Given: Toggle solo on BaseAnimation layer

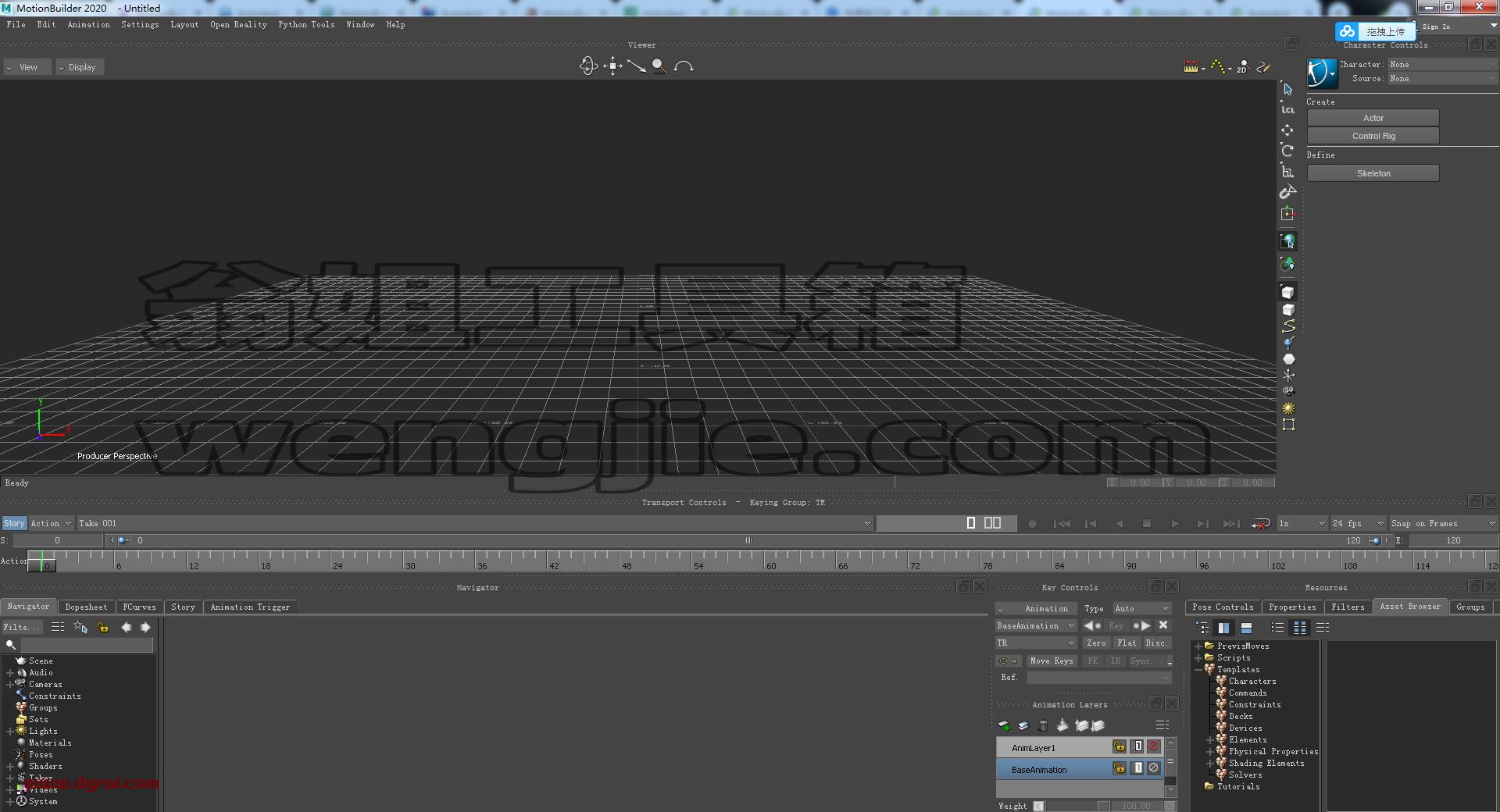Looking at the screenshot, I should pos(1137,768).
